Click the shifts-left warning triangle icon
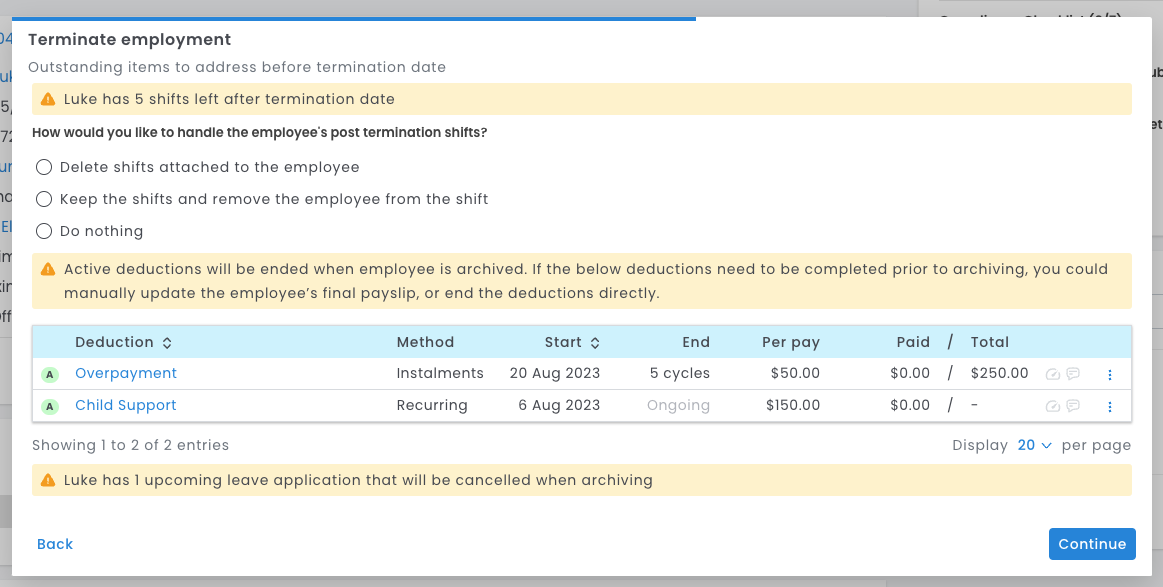Viewport: 1163px width, 587px height. [x=48, y=99]
